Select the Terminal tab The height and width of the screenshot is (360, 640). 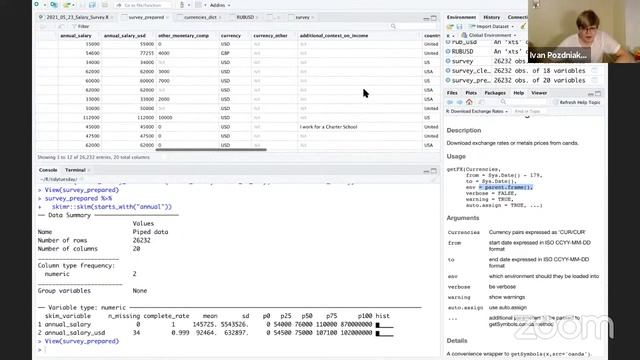tap(75, 170)
